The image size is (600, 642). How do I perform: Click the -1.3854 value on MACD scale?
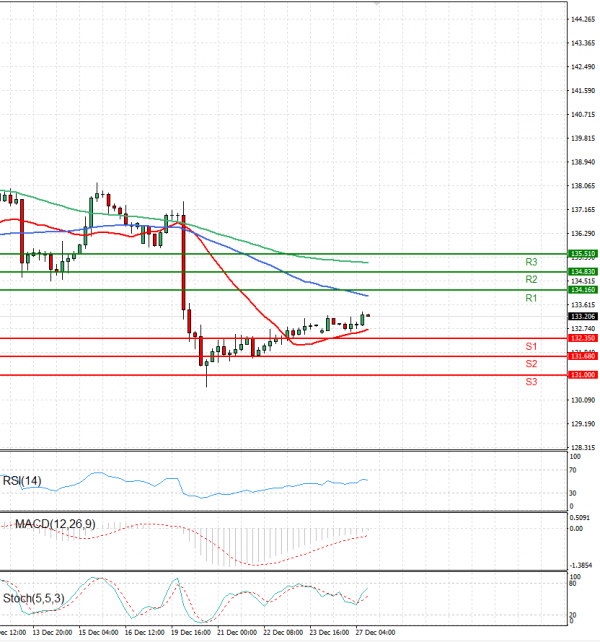581,565
